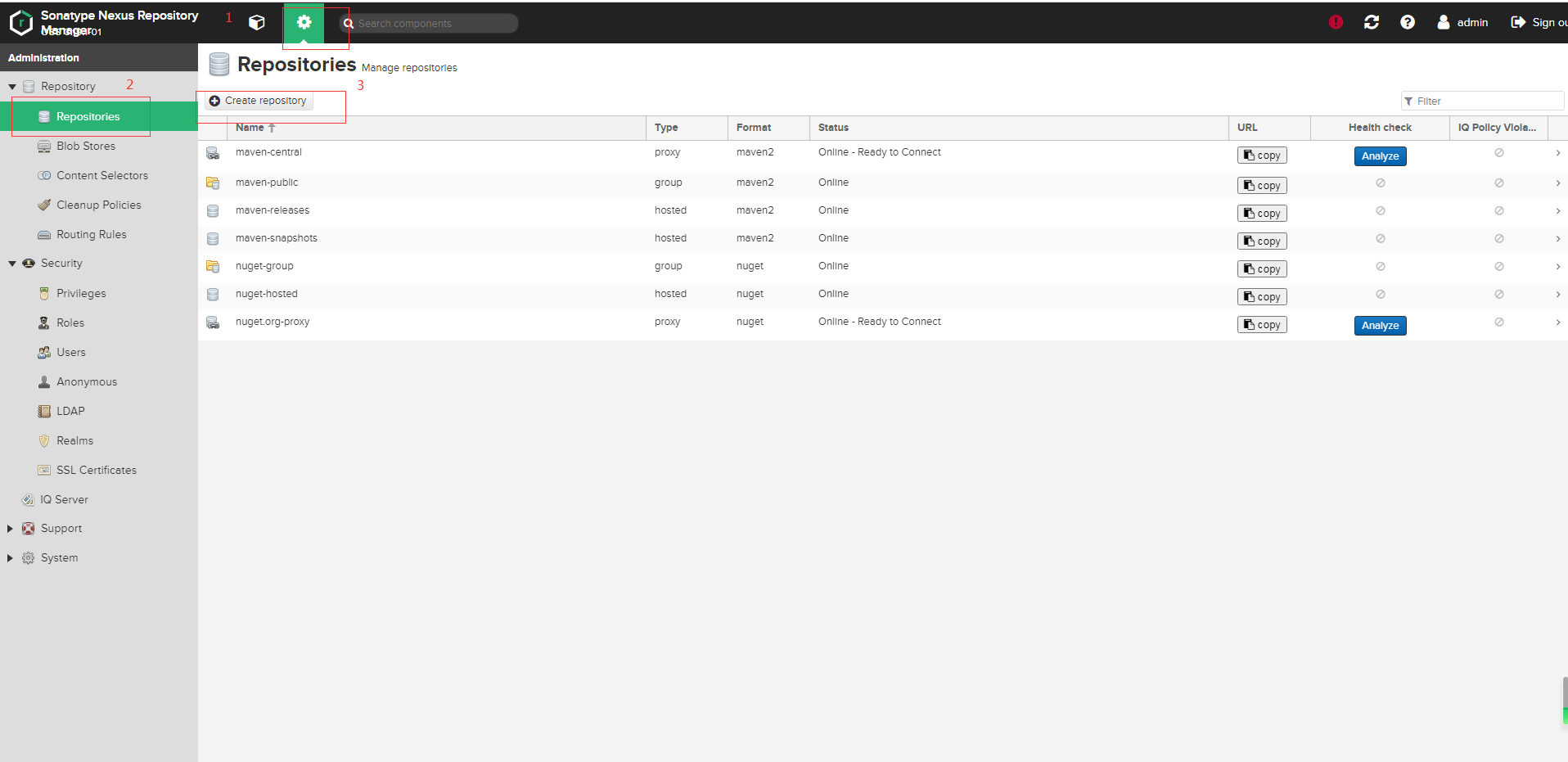Analyze health of maven-central
The height and width of the screenshot is (762, 1568).
pyautogui.click(x=1380, y=156)
